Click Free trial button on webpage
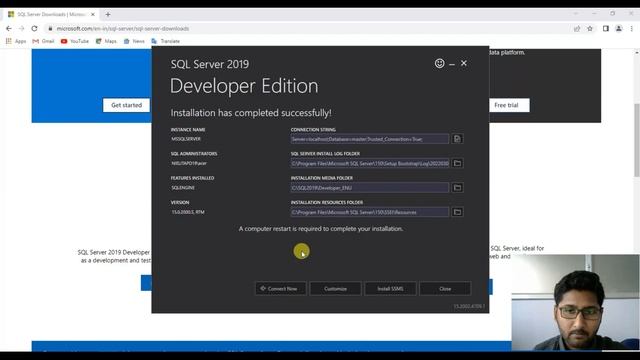The image size is (640, 360). (507, 105)
